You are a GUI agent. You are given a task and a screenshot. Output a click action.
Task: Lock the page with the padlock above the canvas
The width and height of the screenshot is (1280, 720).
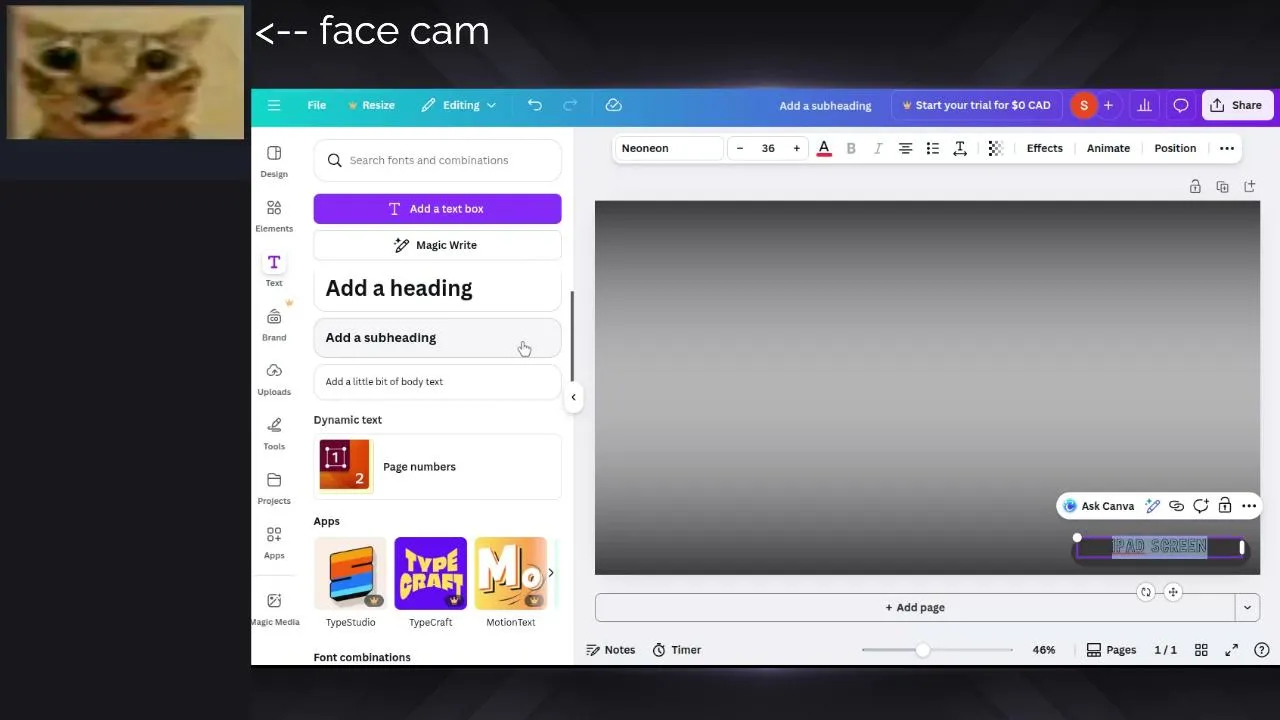(1195, 186)
